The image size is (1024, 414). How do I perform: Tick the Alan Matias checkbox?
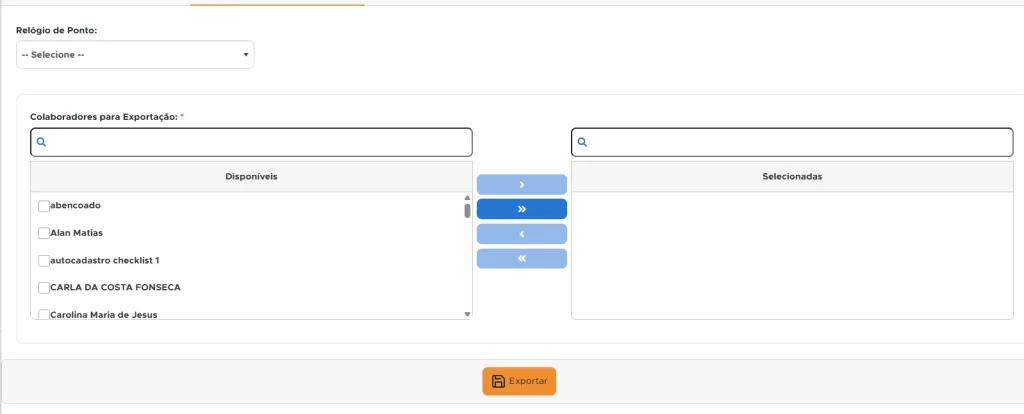(x=44, y=233)
